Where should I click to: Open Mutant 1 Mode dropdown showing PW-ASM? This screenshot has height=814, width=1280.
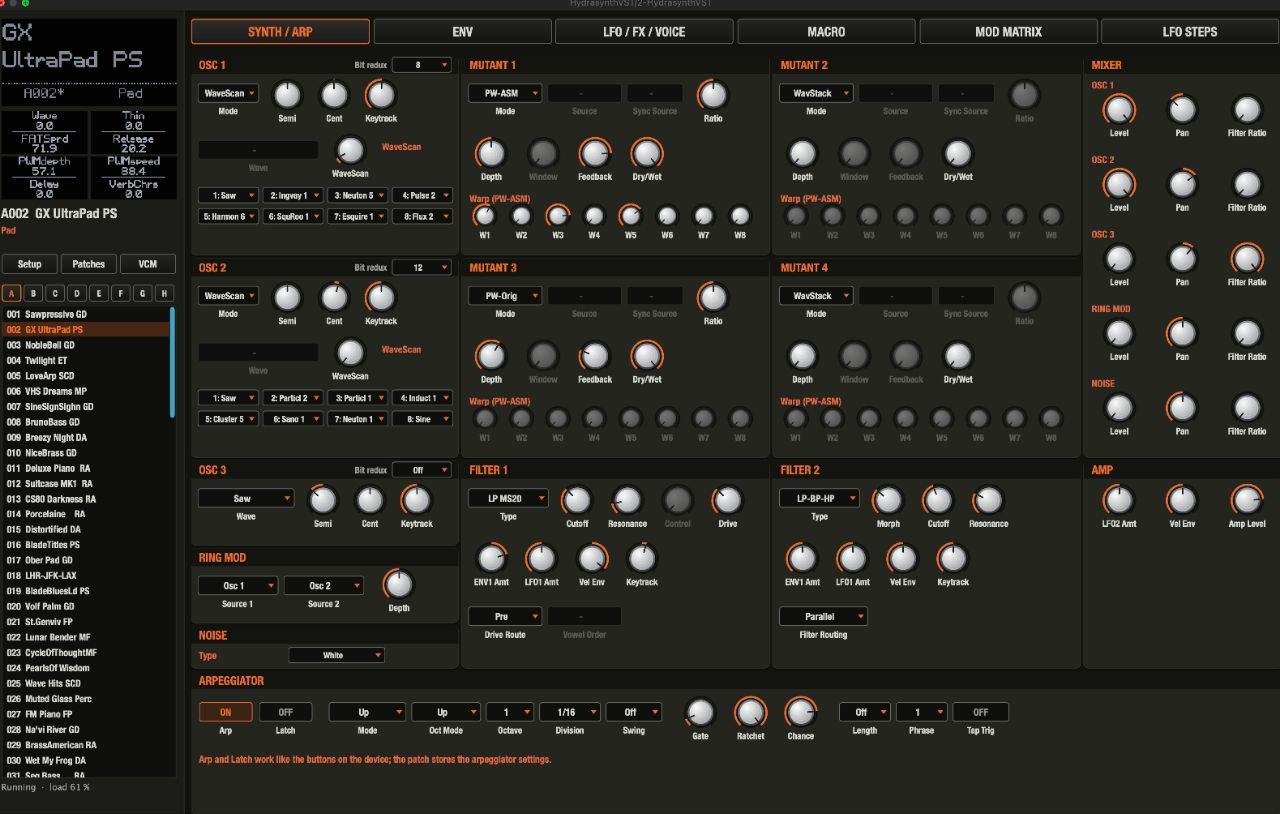505,93
